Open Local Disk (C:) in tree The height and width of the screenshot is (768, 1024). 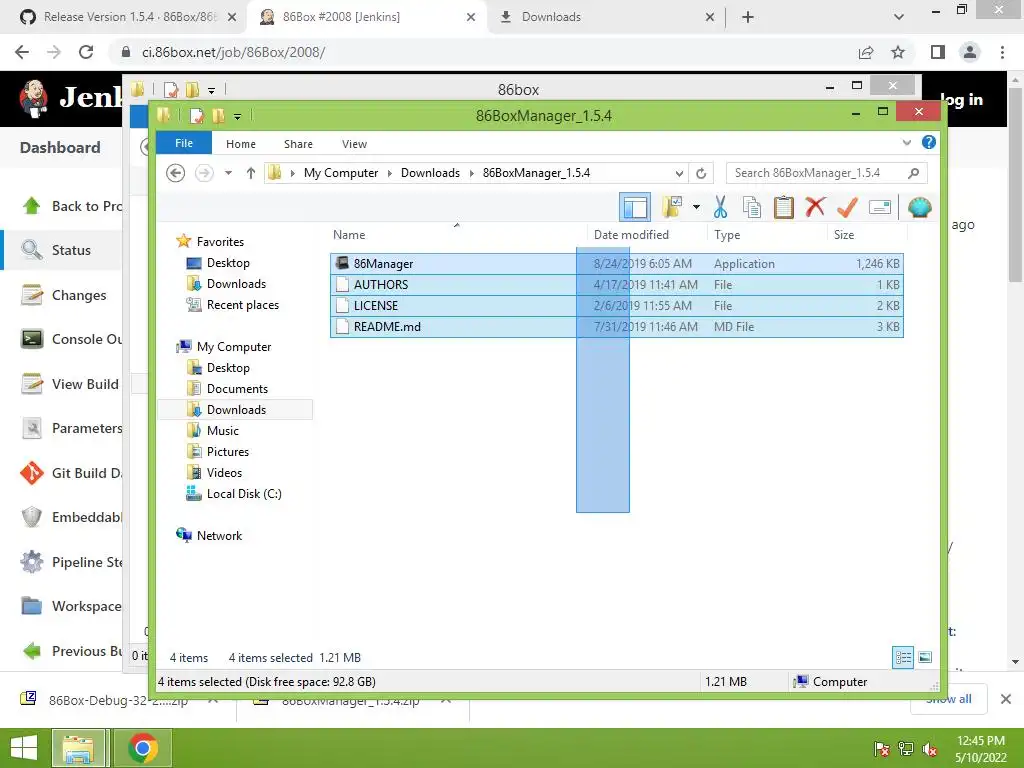[x=244, y=494]
